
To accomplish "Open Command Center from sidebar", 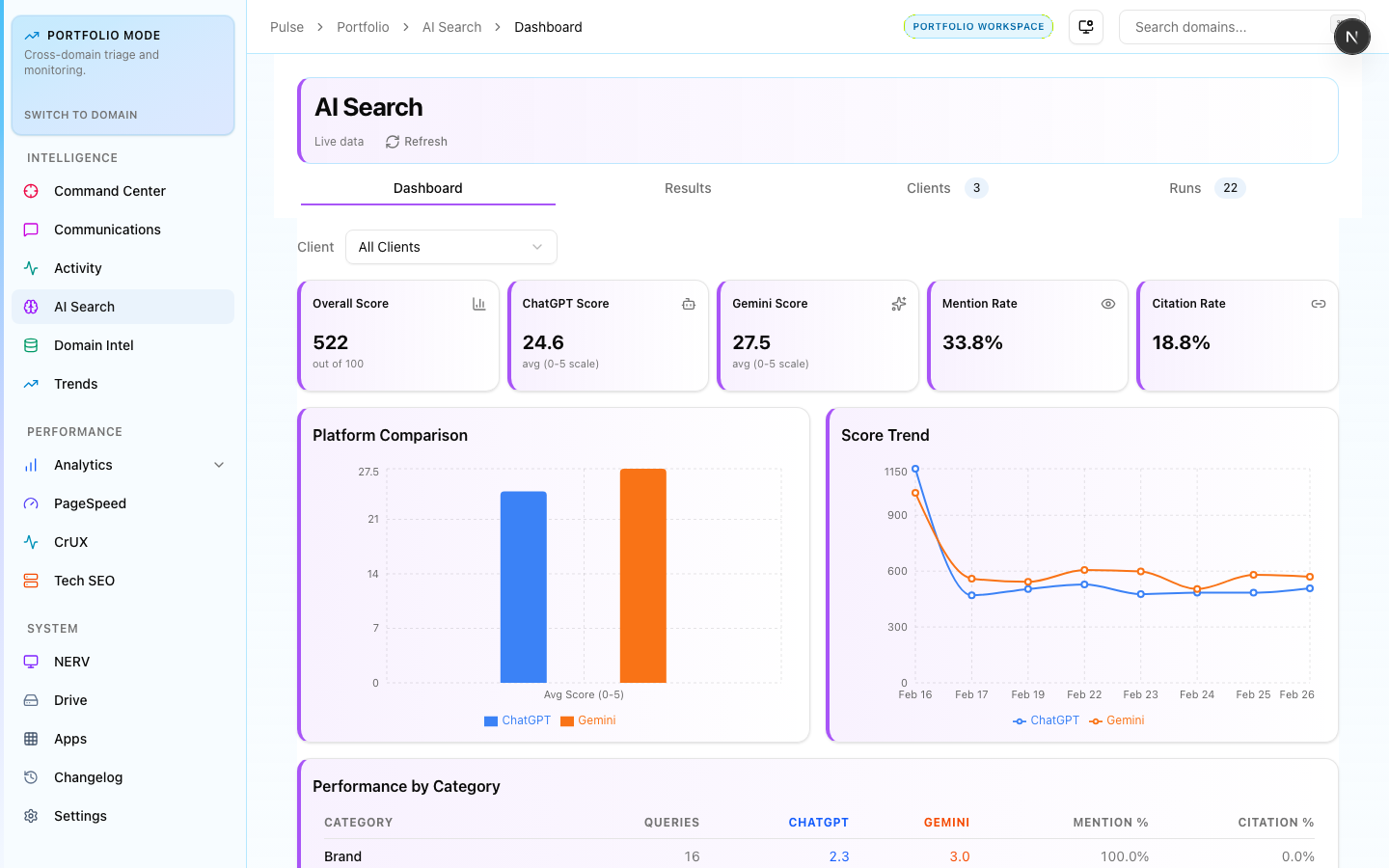I will 109,191.
